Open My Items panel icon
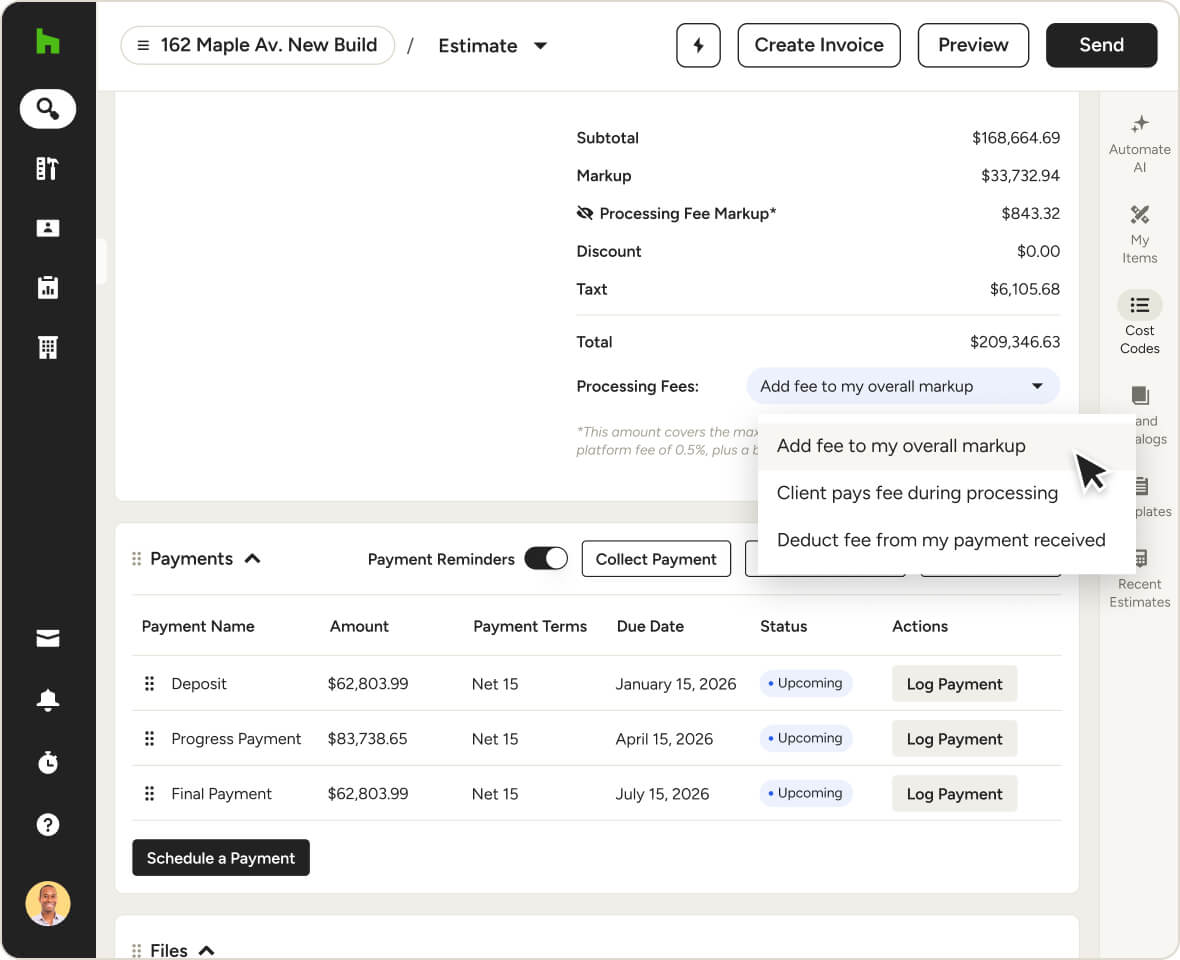1180x960 pixels. click(x=1139, y=215)
